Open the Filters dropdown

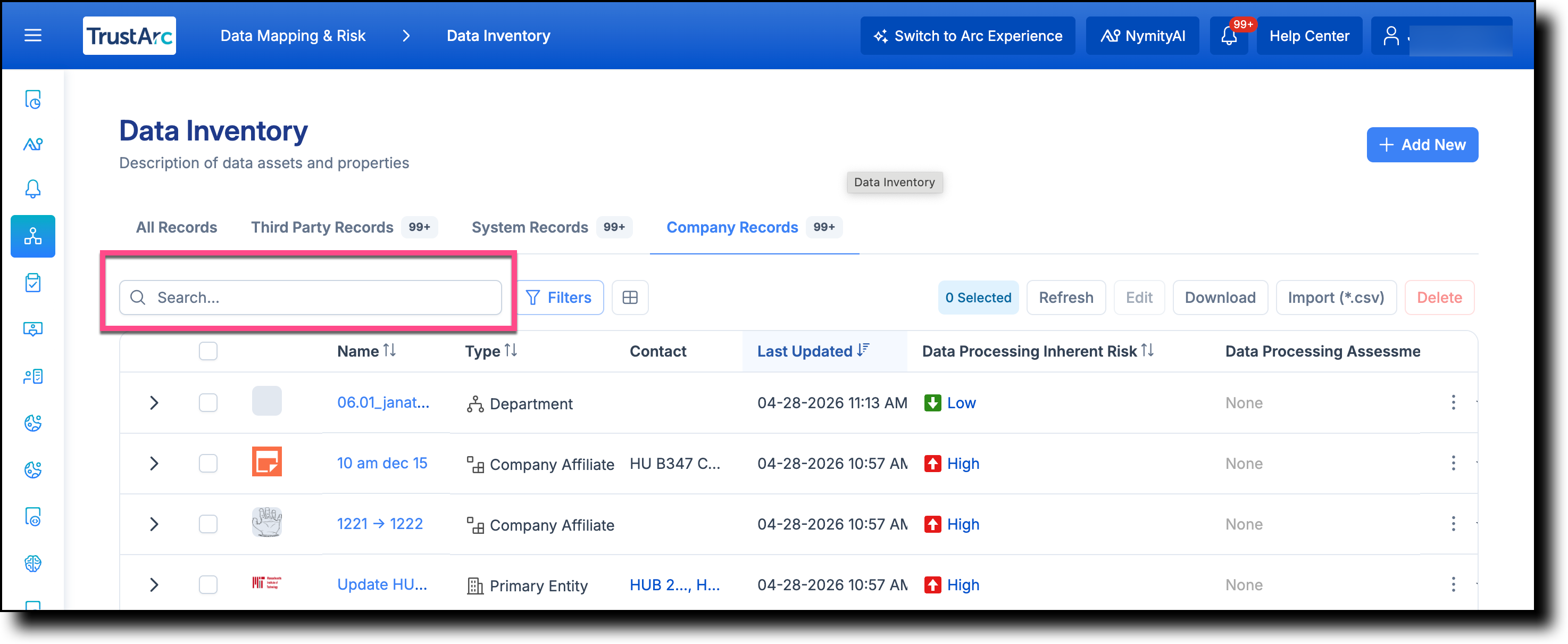pyautogui.click(x=559, y=298)
